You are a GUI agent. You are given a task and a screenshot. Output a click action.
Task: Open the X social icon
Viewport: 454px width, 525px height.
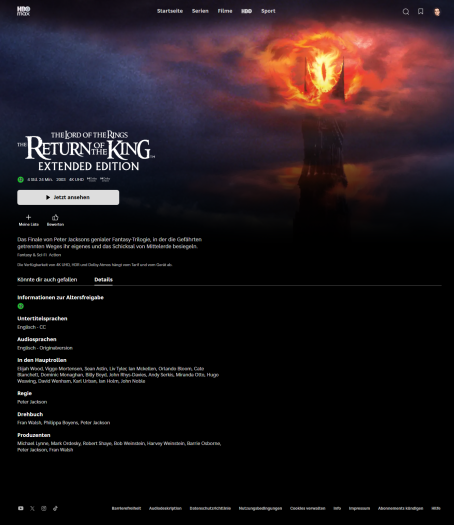32,508
